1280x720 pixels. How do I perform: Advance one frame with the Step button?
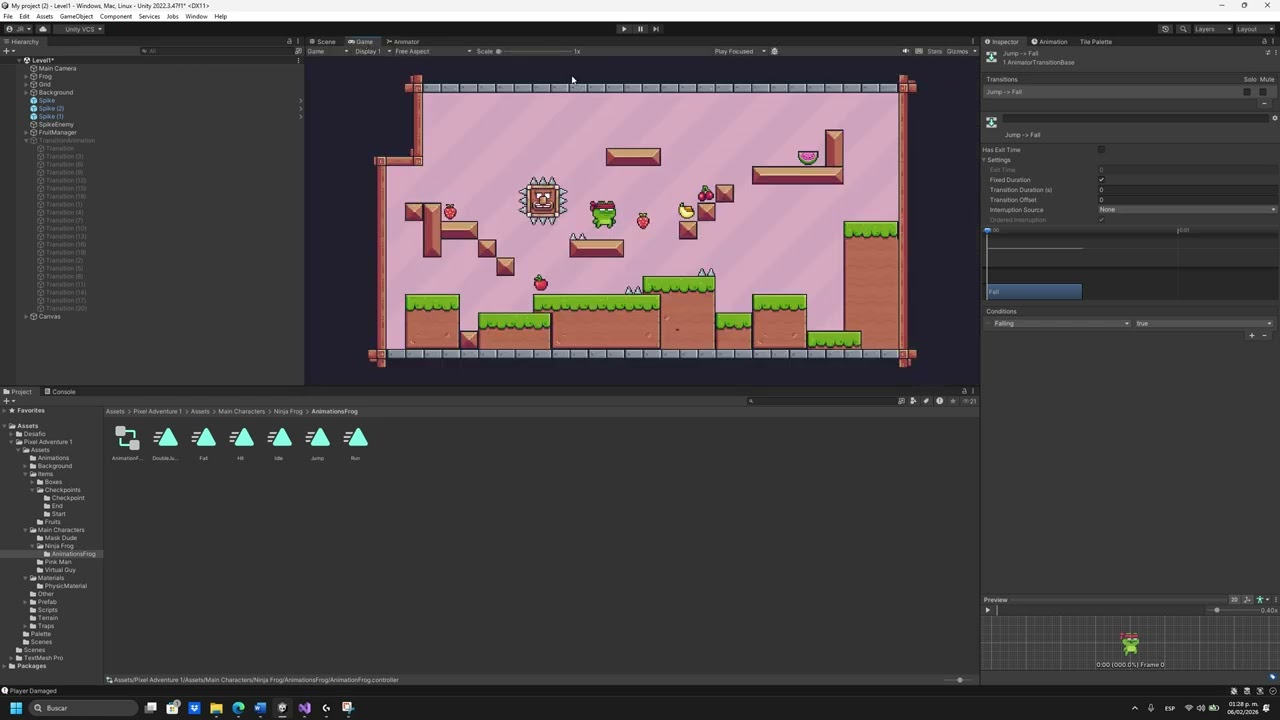656,29
